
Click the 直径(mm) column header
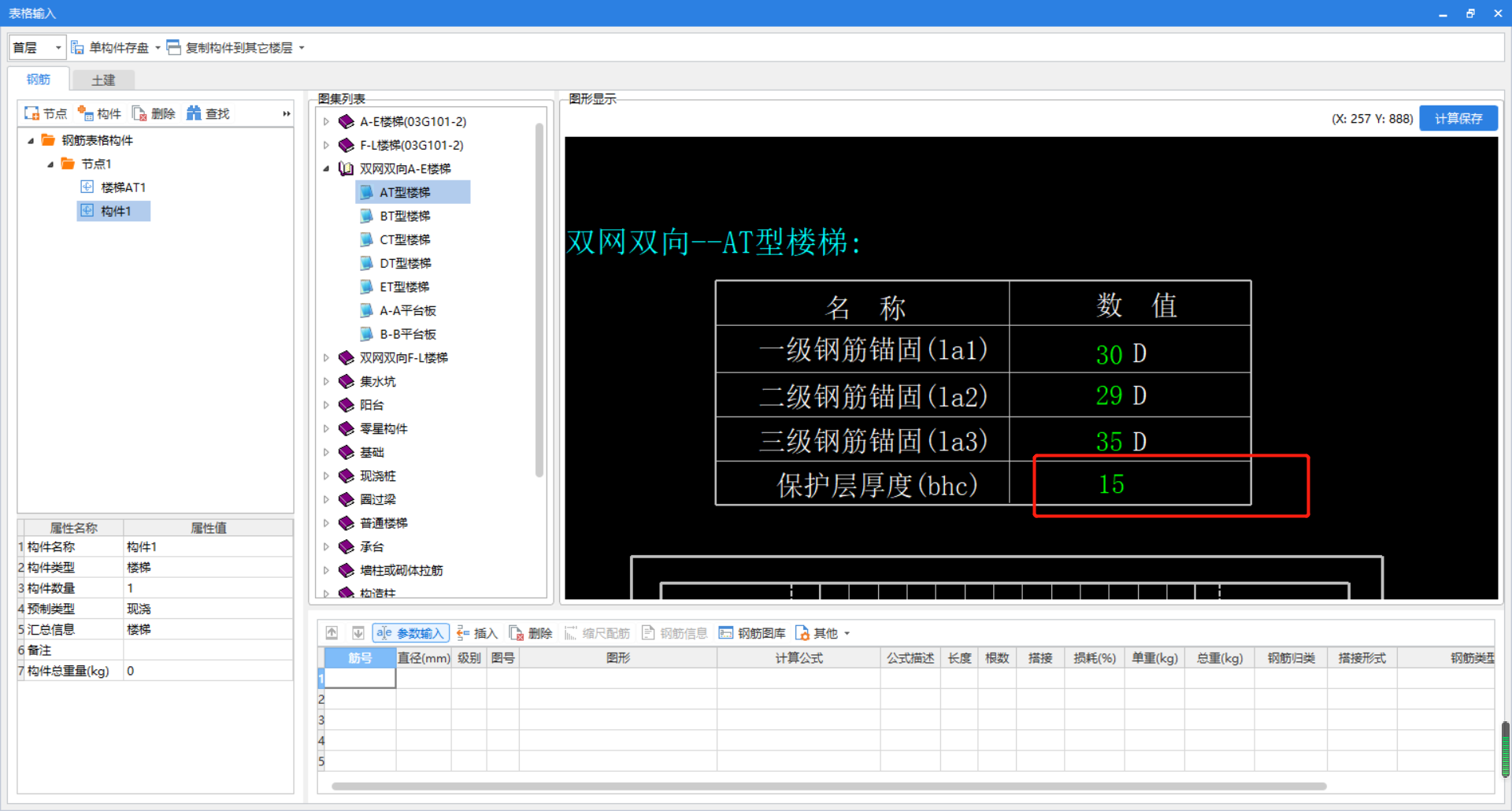[x=424, y=657]
